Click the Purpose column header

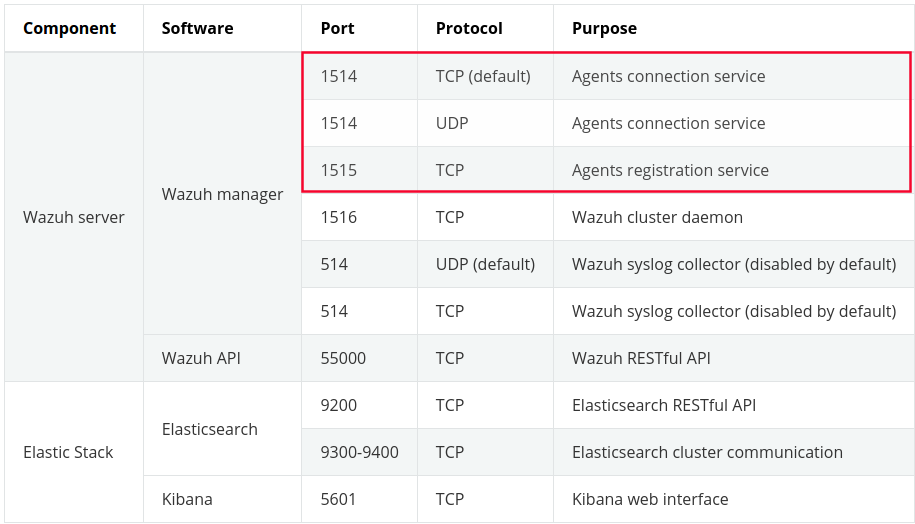click(x=604, y=28)
